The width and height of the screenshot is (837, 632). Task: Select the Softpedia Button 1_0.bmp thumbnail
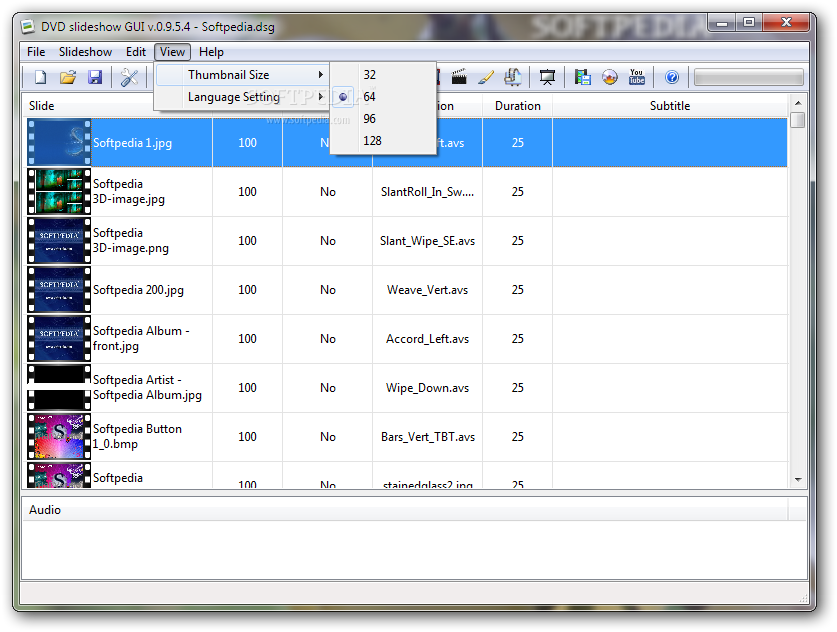pos(59,437)
